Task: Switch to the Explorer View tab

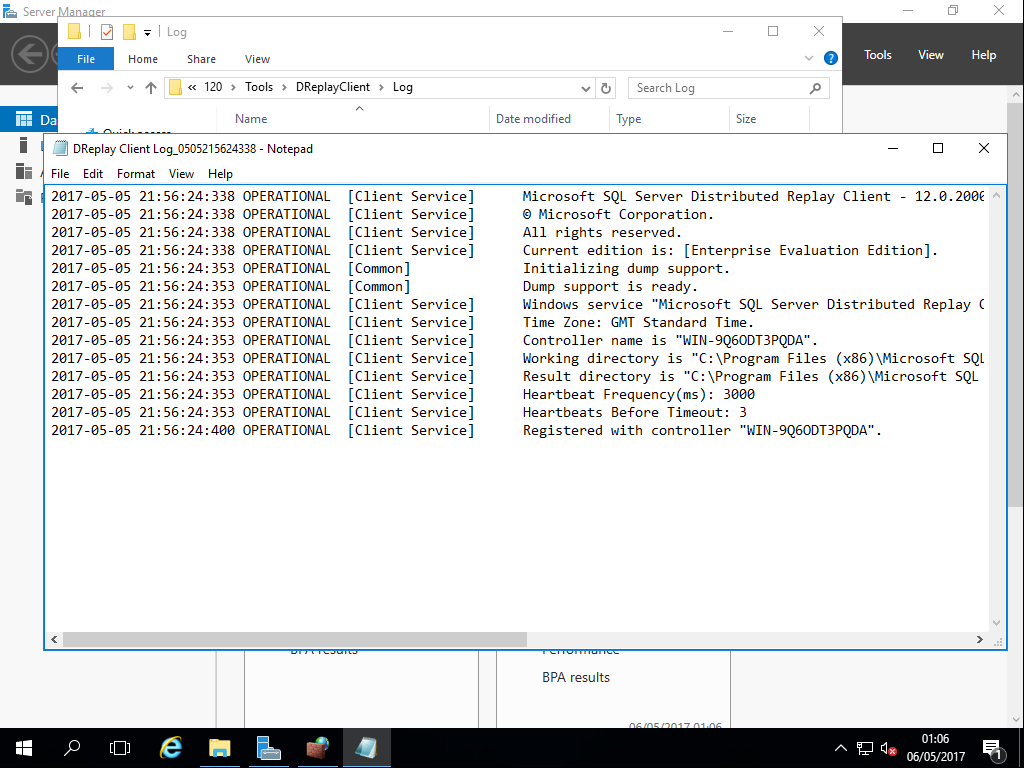Action: [x=257, y=59]
